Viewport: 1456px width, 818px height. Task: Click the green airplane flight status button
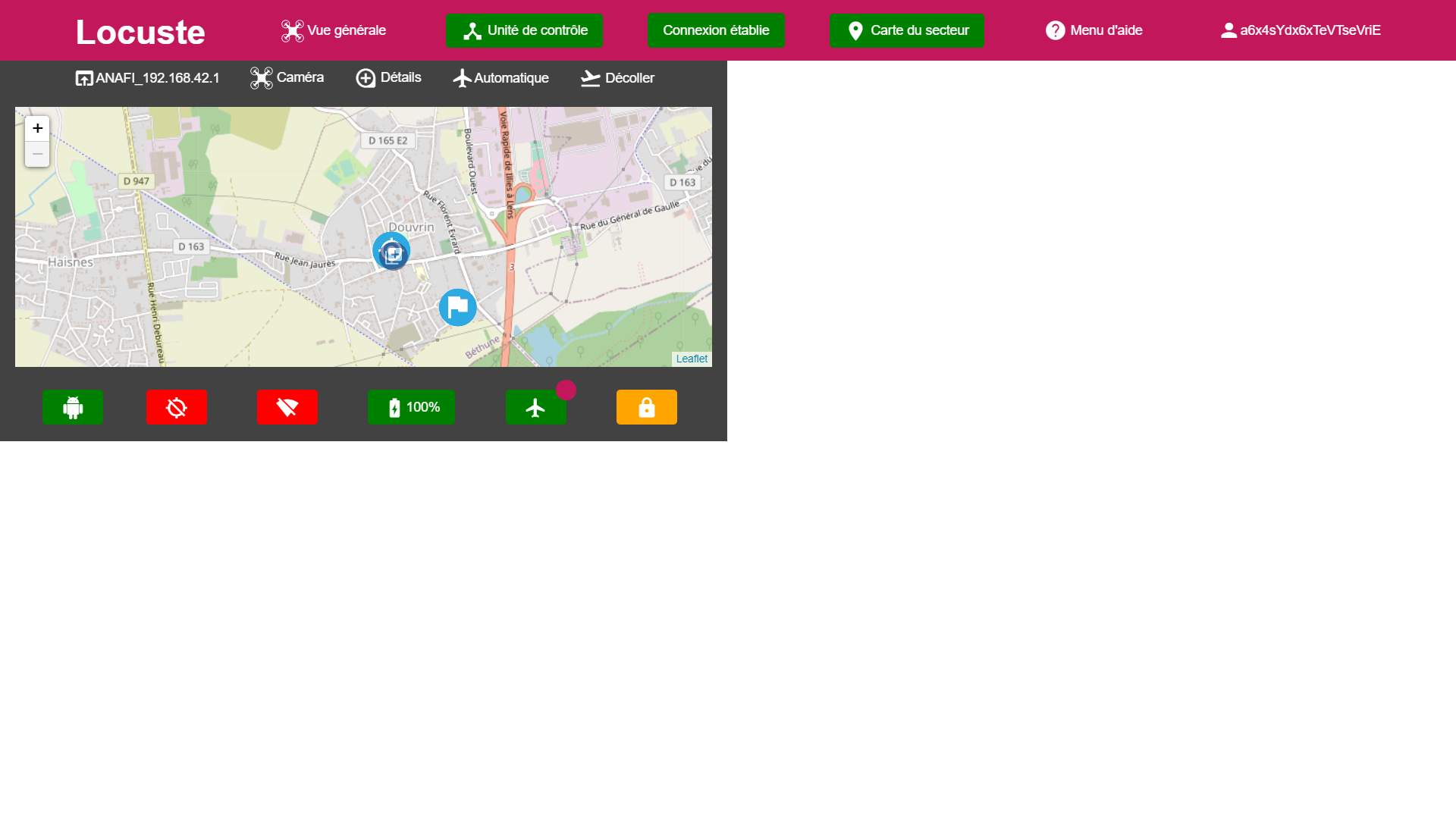click(535, 407)
